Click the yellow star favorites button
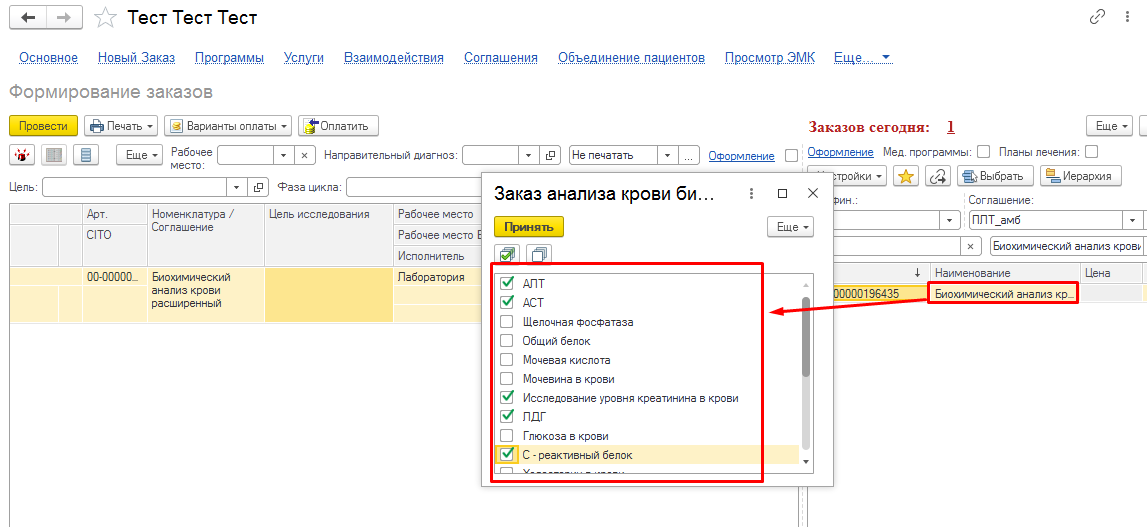Screen dimensions: 1147x527 pyautogui.click(x=905, y=176)
